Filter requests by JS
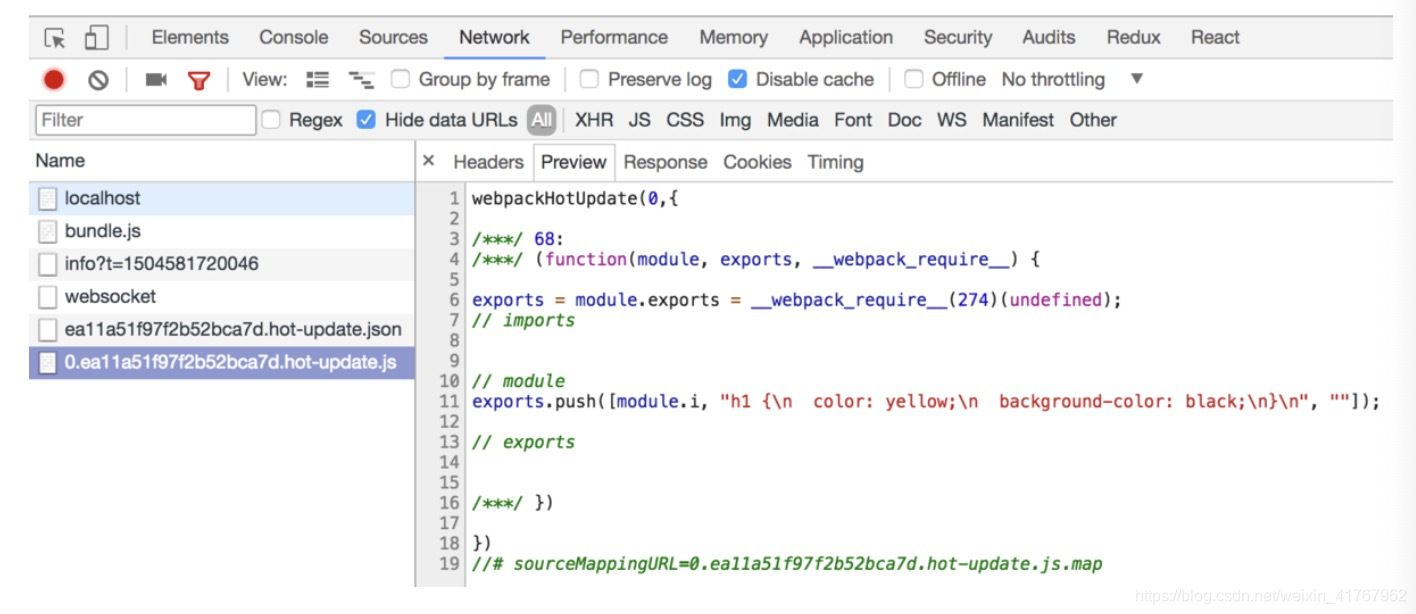The width and height of the screenshot is (1416, 614). [640, 120]
